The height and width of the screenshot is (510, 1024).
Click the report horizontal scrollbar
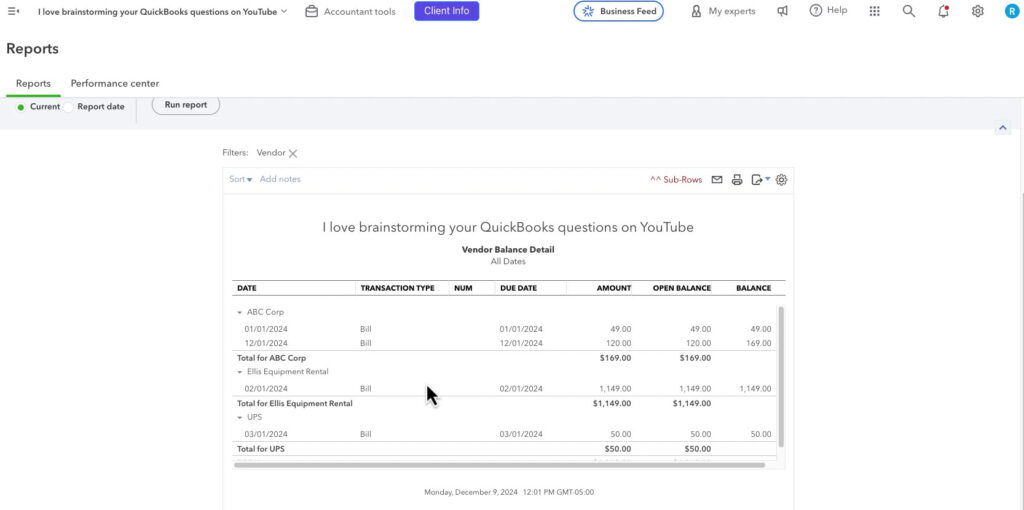click(x=499, y=465)
